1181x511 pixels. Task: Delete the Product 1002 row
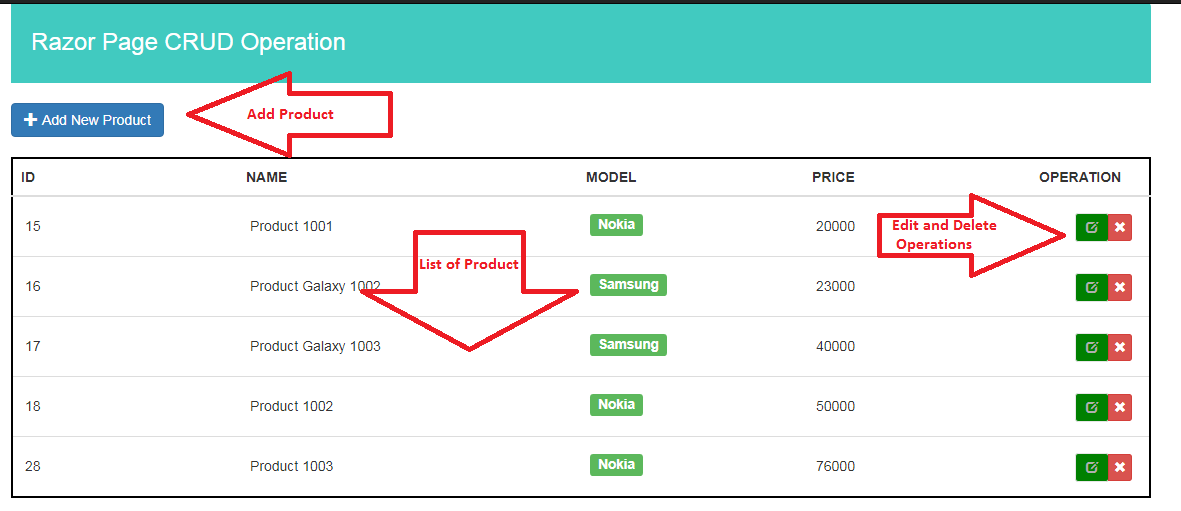tap(1120, 407)
